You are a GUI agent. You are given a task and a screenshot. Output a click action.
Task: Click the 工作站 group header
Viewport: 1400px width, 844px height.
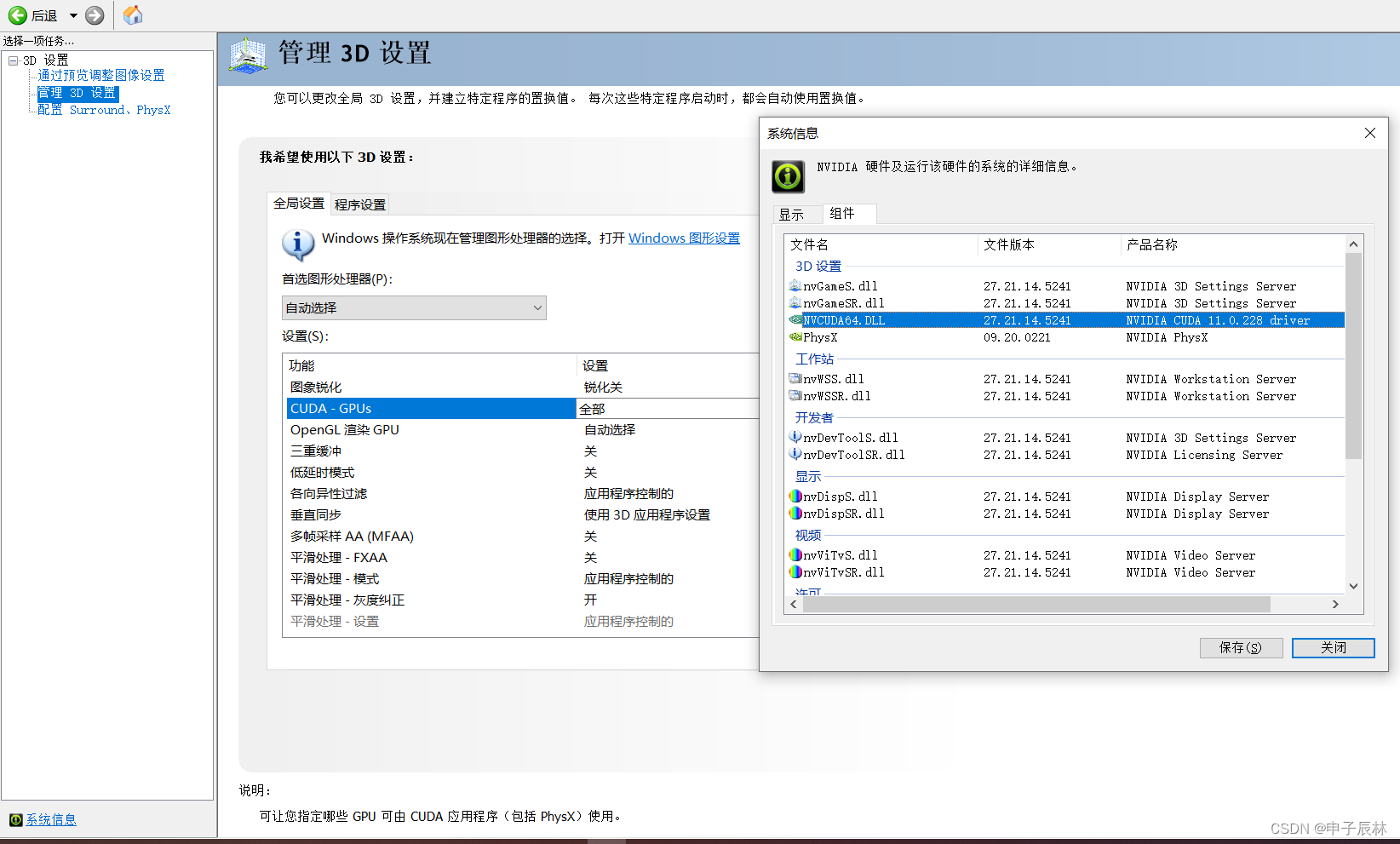click(x=815, y=359)
